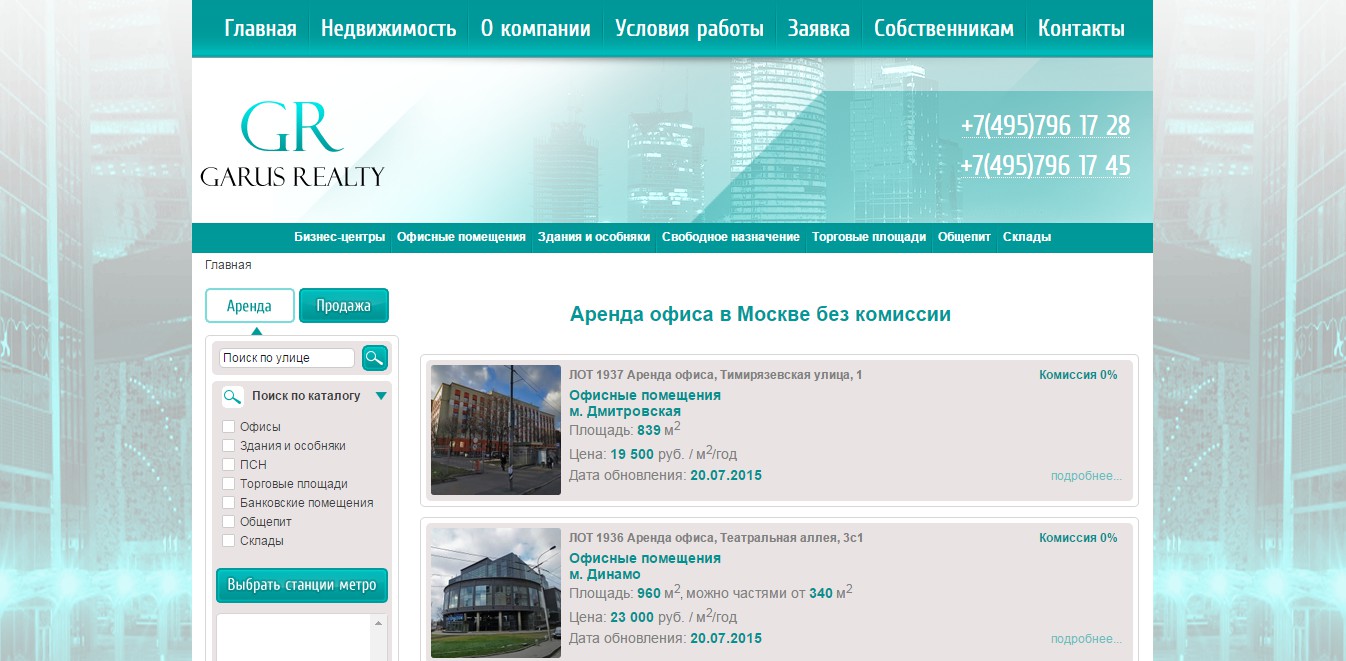Click the Главная breadcrumb link
1346x661 pixels.
click(x=228, y=265)
